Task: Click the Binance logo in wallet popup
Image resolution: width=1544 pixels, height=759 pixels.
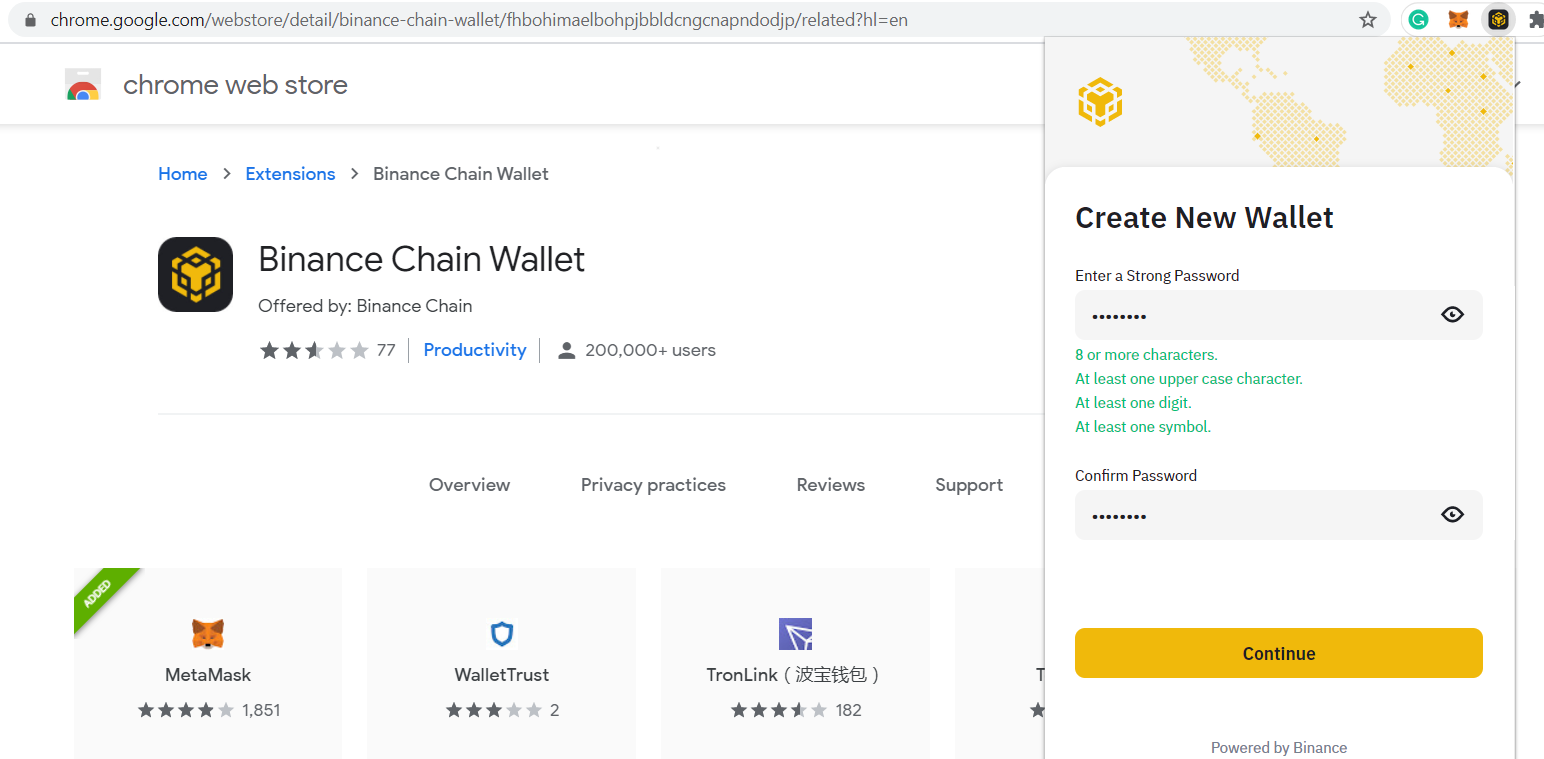Action: (1100, 102)
